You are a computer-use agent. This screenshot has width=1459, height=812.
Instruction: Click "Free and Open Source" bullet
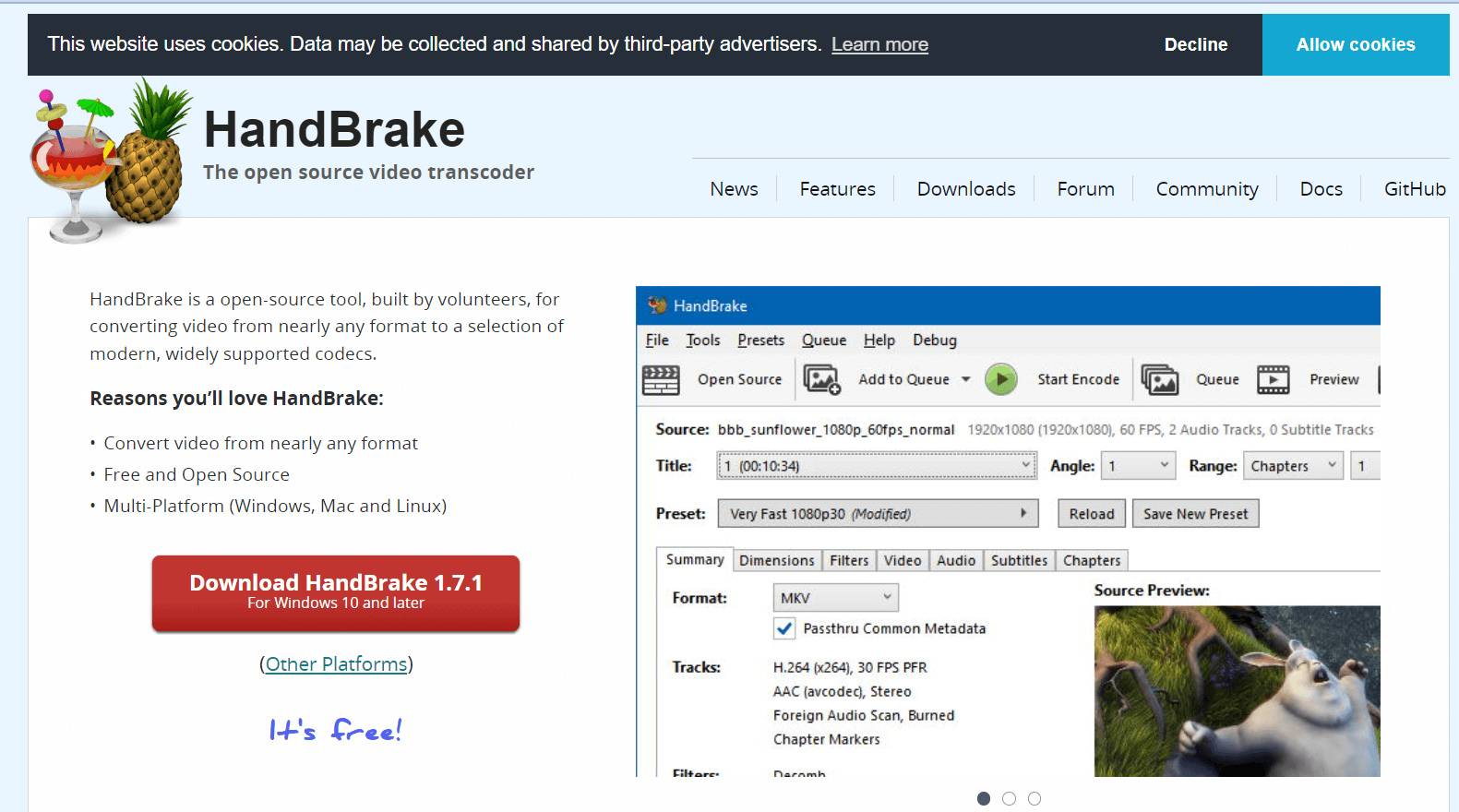click(x=197, y=474)
